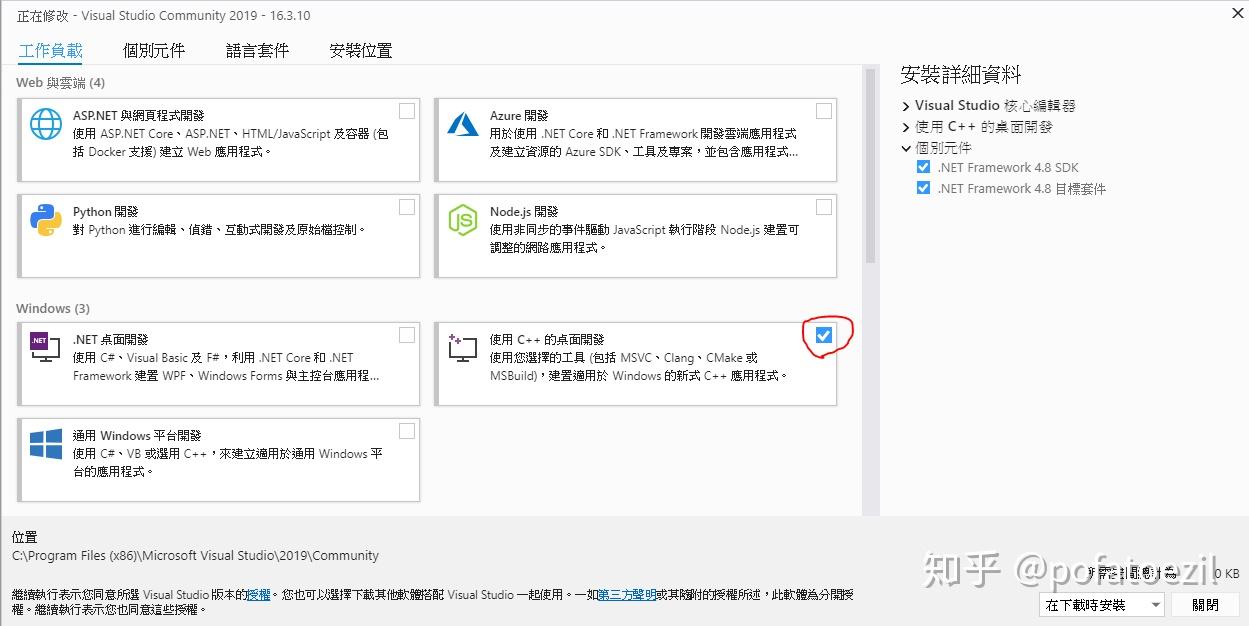Click the Python 開發 logo icon

click(46, 220)
